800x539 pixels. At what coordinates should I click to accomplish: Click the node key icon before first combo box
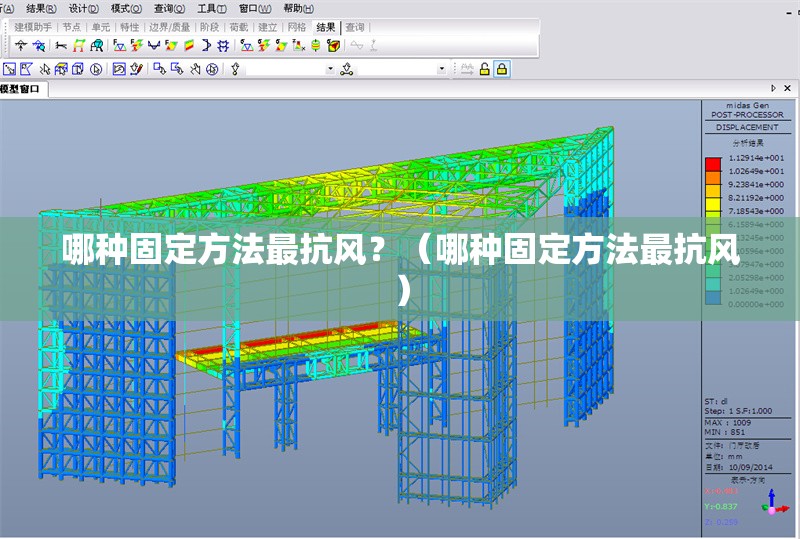tap(235, 69)
